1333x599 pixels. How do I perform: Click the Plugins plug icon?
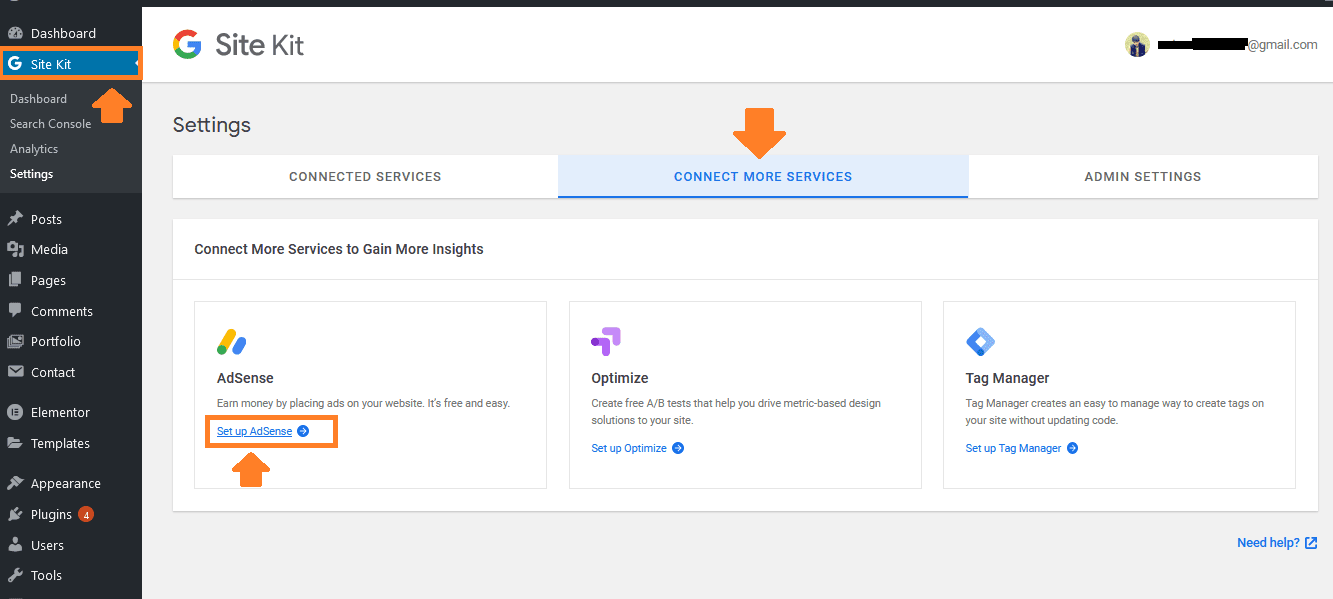pyautogui.click(x=15, y=514)
